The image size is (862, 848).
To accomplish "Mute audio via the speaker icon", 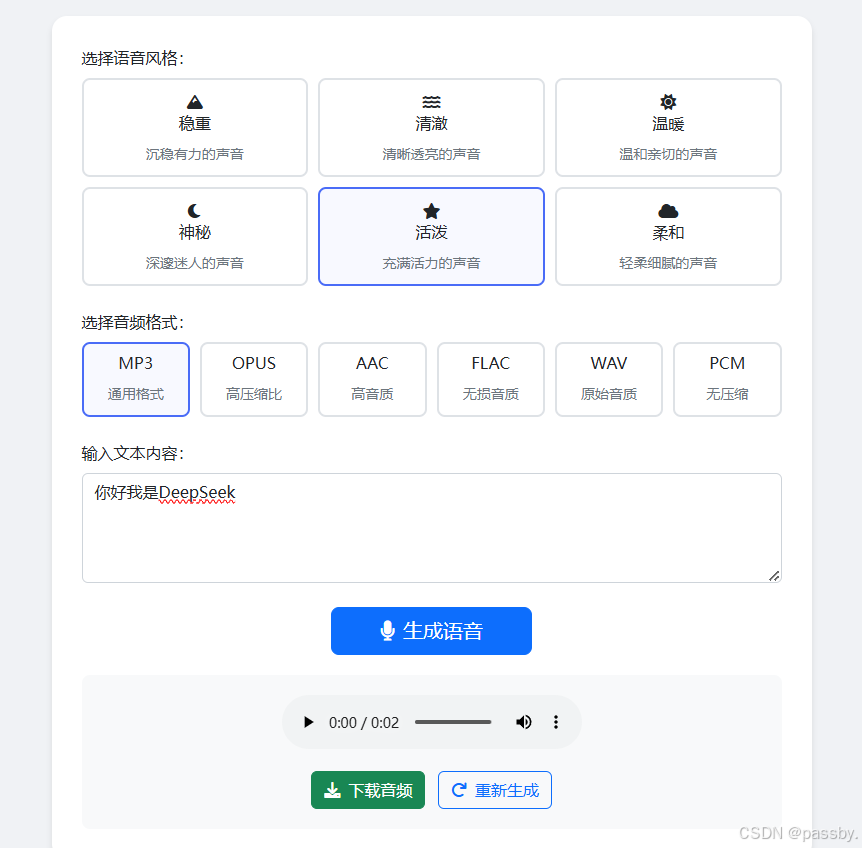I will coord(524,722).
